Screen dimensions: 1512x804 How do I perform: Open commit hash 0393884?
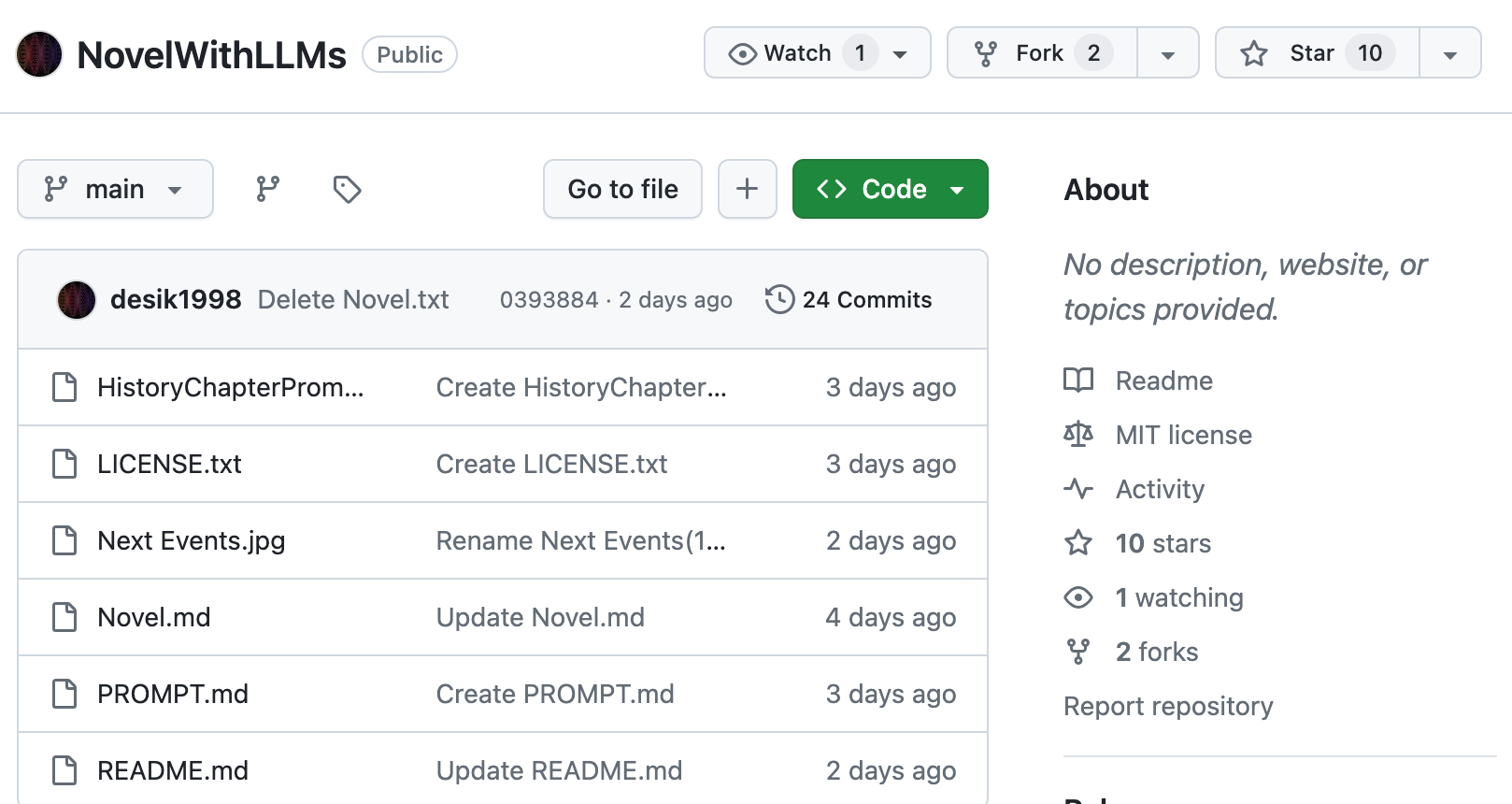click(549, 300)
